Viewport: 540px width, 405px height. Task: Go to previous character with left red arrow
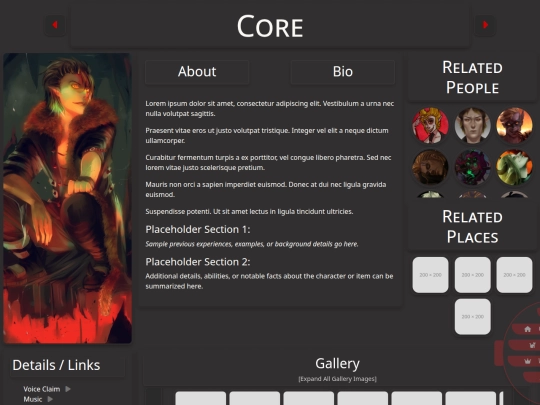tap(55, 25)
